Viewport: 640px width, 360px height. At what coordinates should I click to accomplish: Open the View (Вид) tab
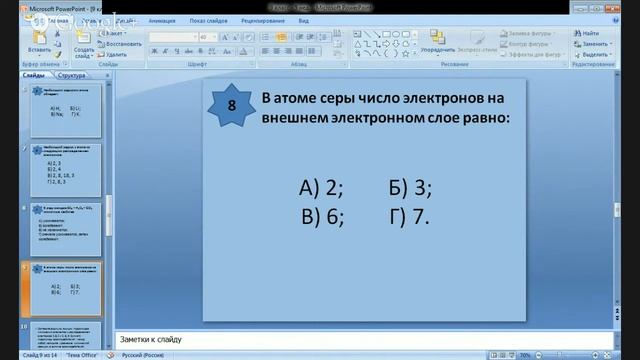click(x=303, y=20)
